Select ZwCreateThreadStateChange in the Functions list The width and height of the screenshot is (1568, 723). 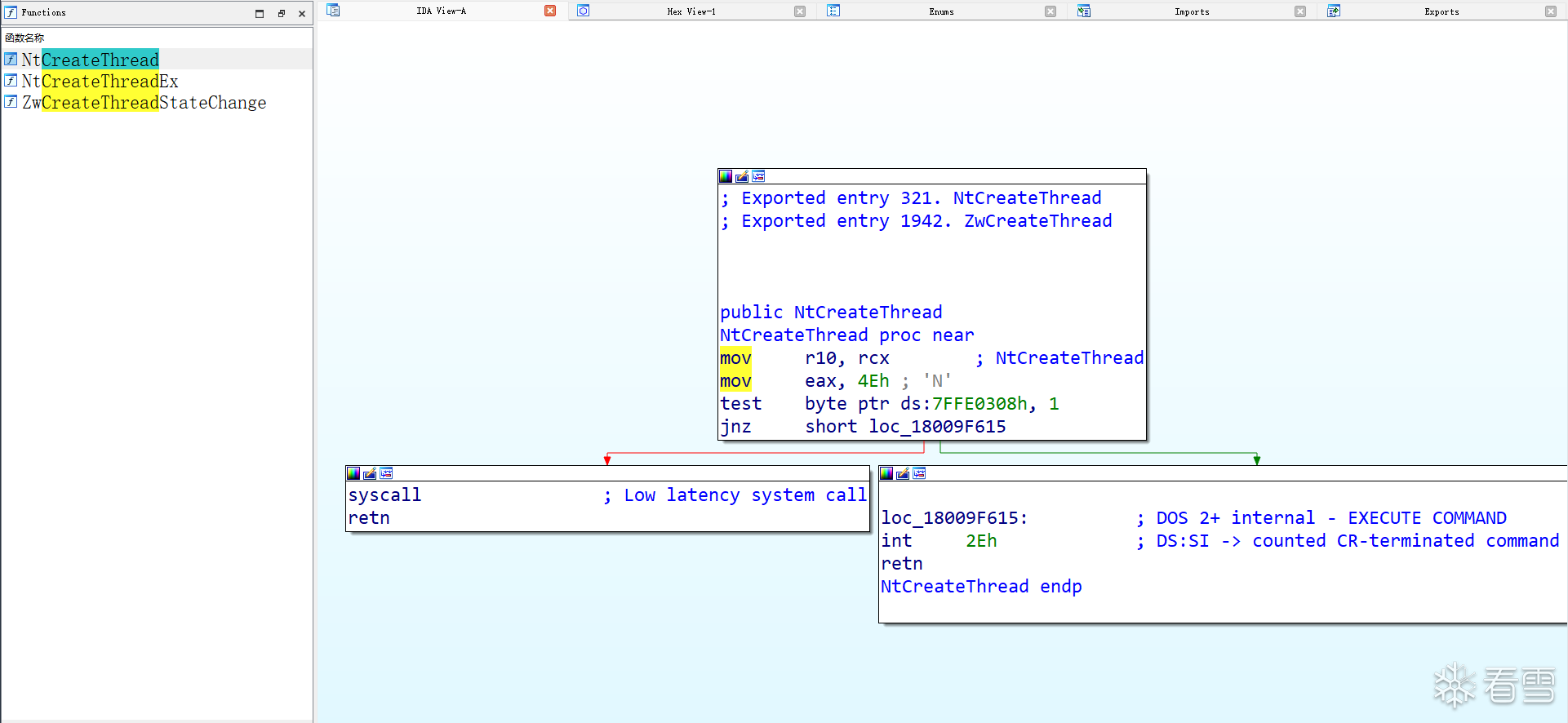pos(158,102)
